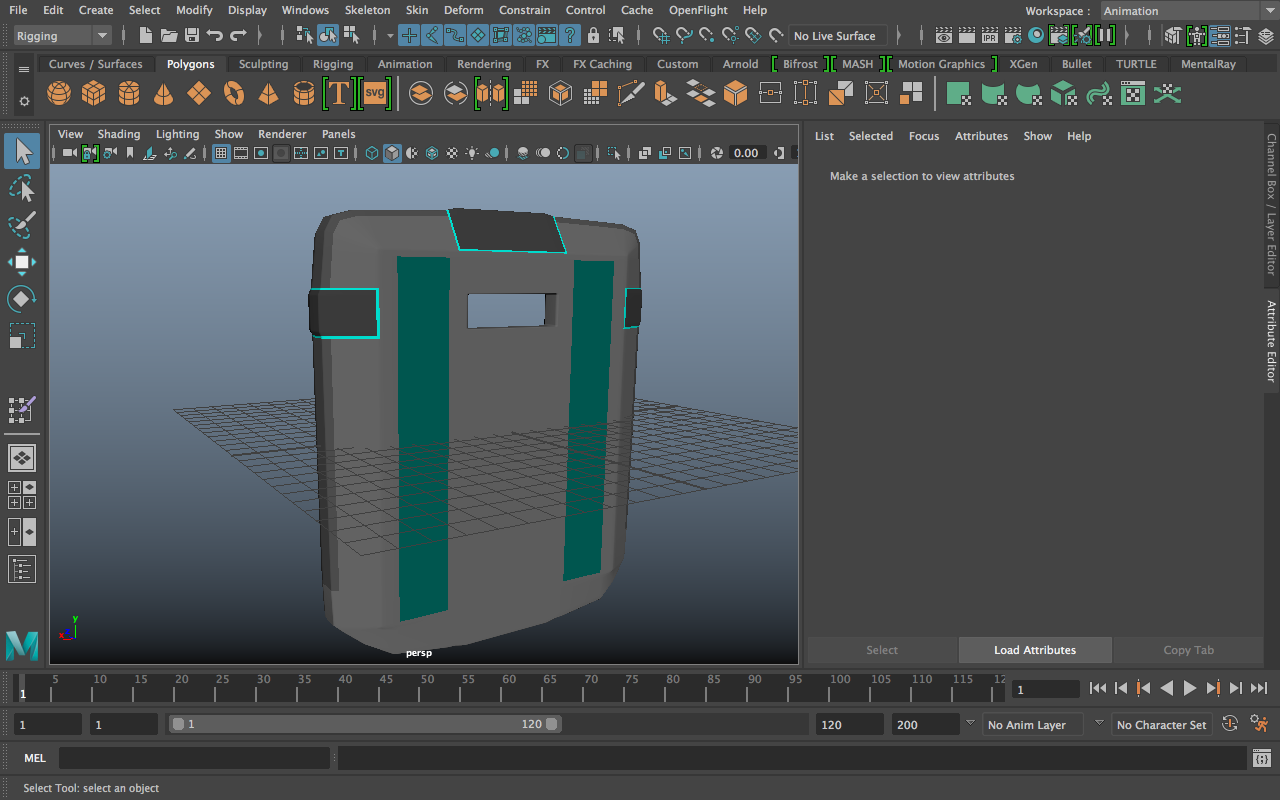This screenshot has width=1280, height=800.
Task: Toggle Auto Keyframe button
Action: (x=1231, y=724)
